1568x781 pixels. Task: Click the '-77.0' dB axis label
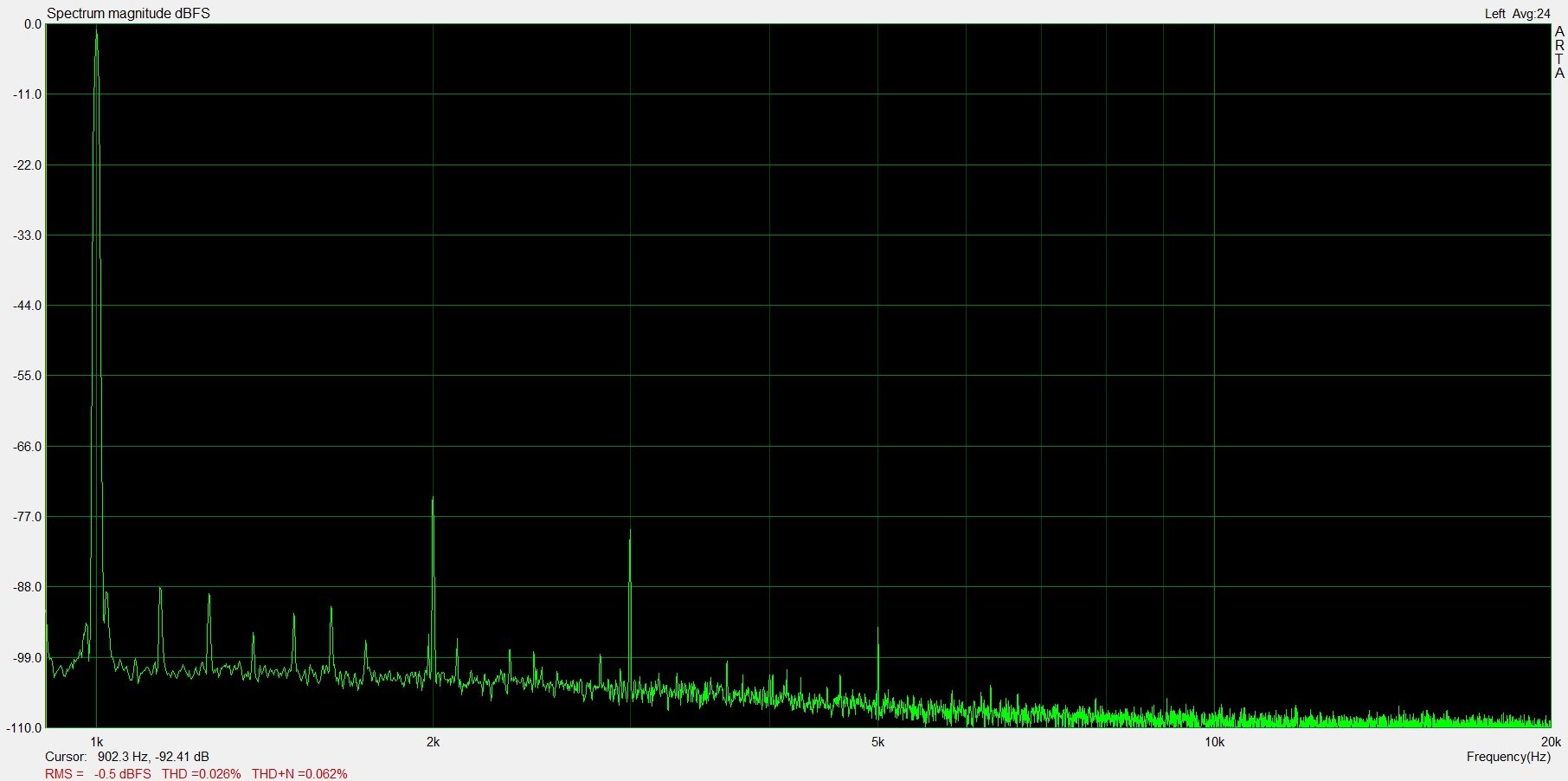pos(28,517)
